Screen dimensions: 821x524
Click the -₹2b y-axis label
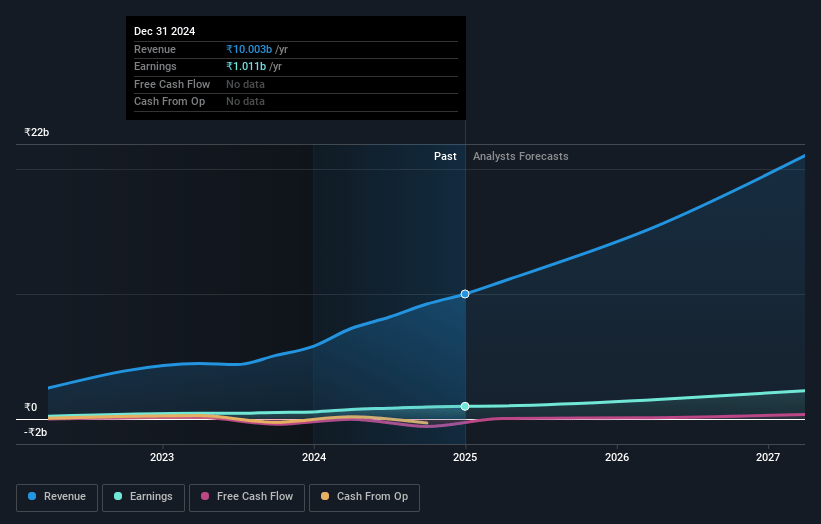tap(36, 432)
